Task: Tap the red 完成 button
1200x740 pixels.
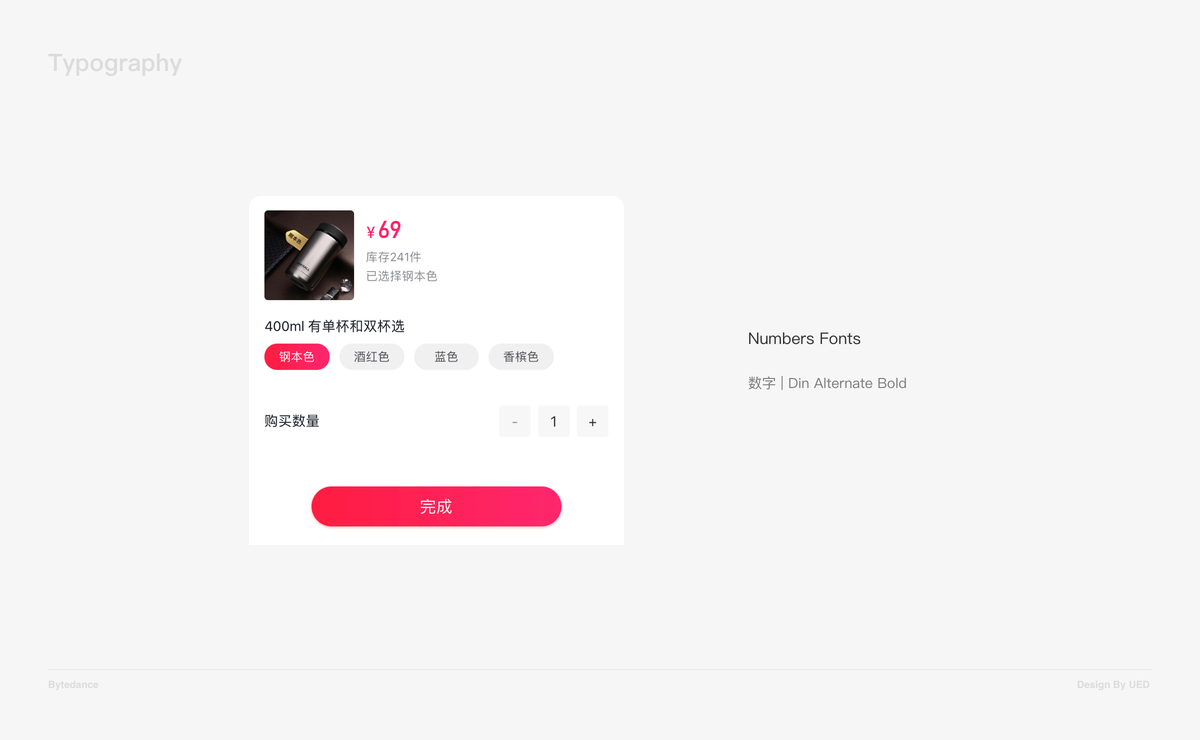Action: pyautogui.click(x=436, y=506)
